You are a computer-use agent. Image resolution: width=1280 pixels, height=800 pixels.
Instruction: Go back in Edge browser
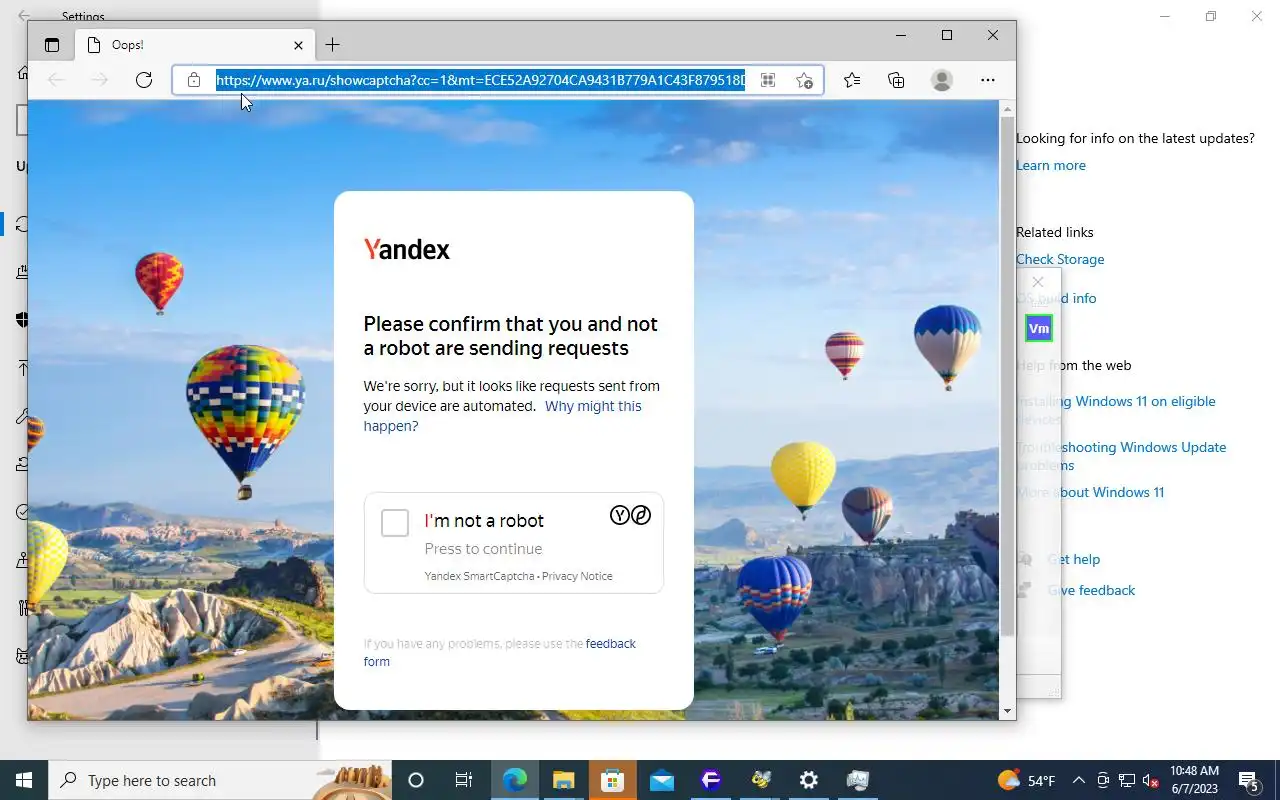click(x=56, y=80)
